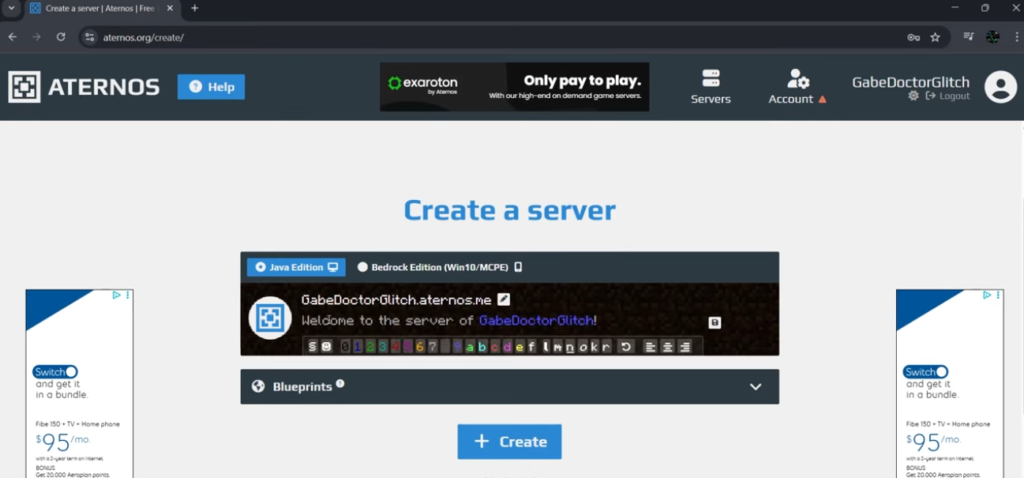Click the user profile avatar icon
The width and height of the screenshot is (1024, 478).
pyautogui.click(x=1000, y=87)
